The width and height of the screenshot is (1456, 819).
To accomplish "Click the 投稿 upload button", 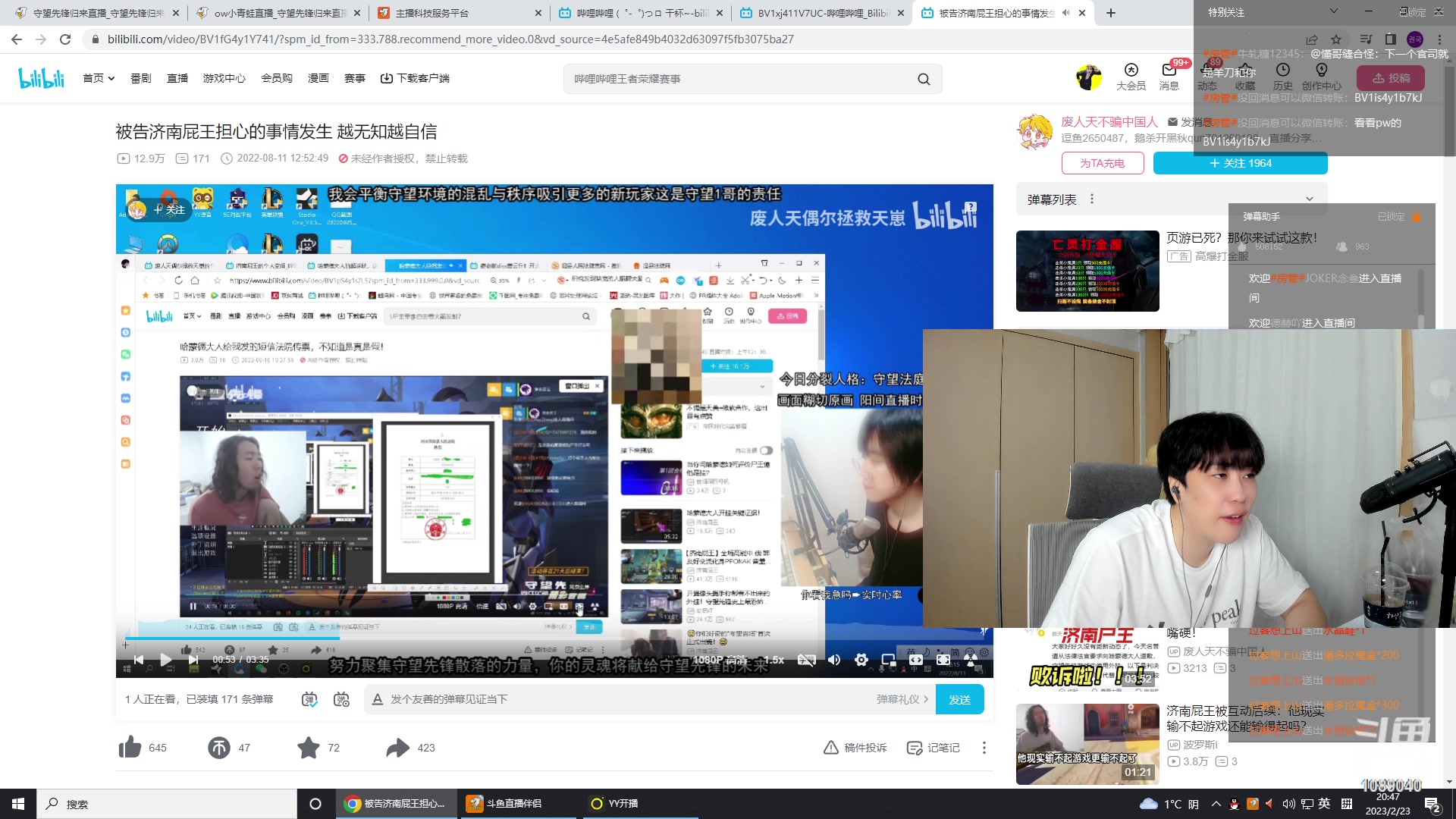I will (1391, 78).
